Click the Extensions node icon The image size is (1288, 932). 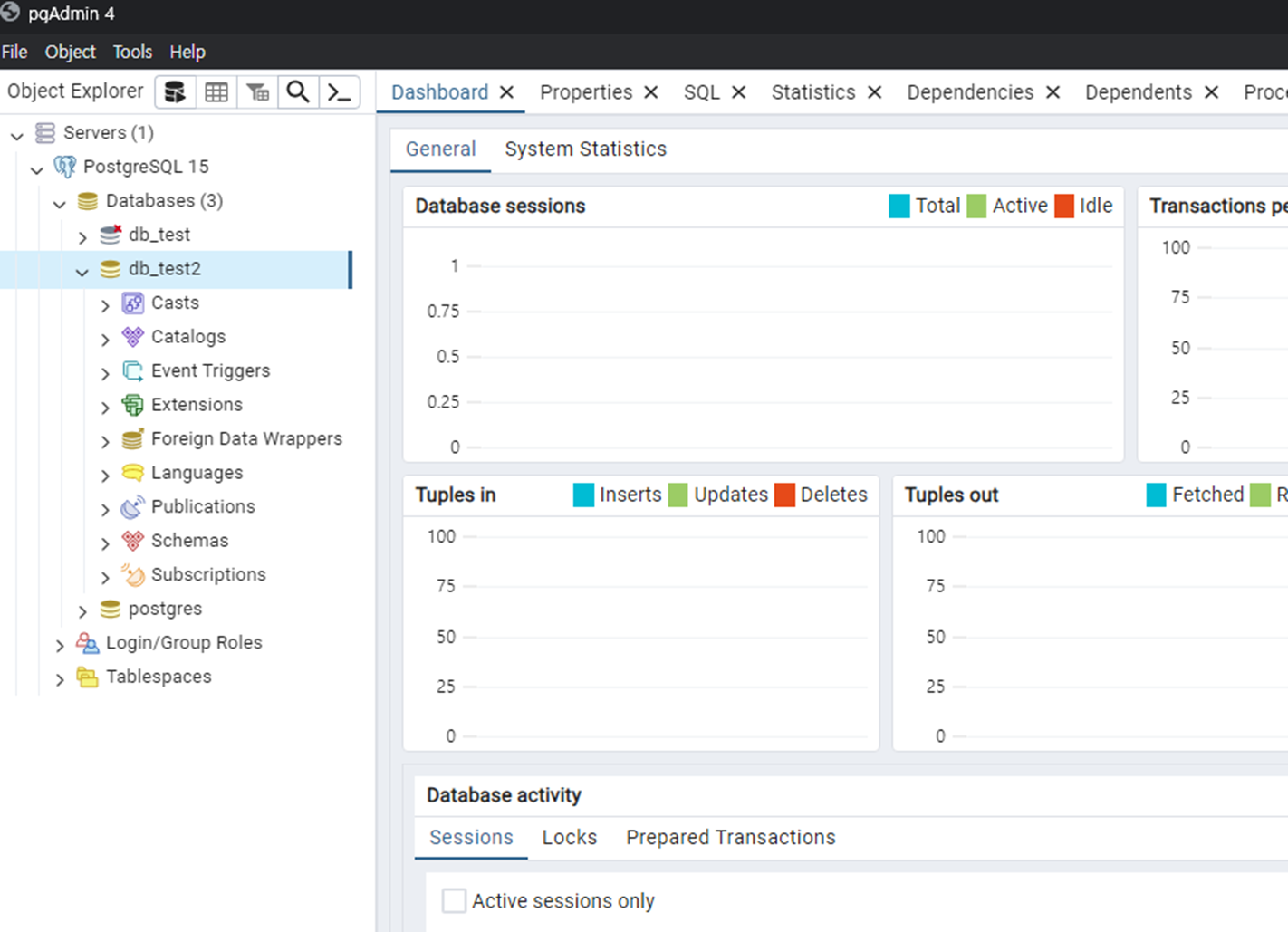point(133,405)
